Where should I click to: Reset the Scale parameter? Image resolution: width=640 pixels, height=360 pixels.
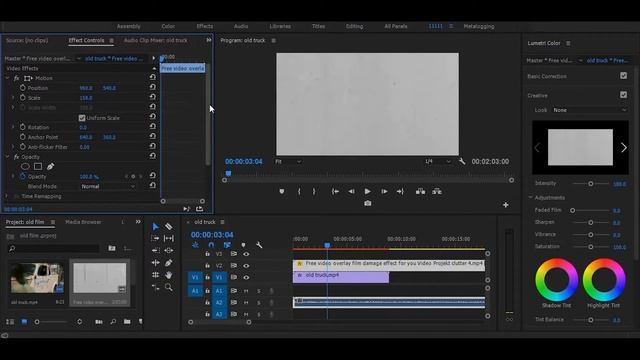pos(153,97)
